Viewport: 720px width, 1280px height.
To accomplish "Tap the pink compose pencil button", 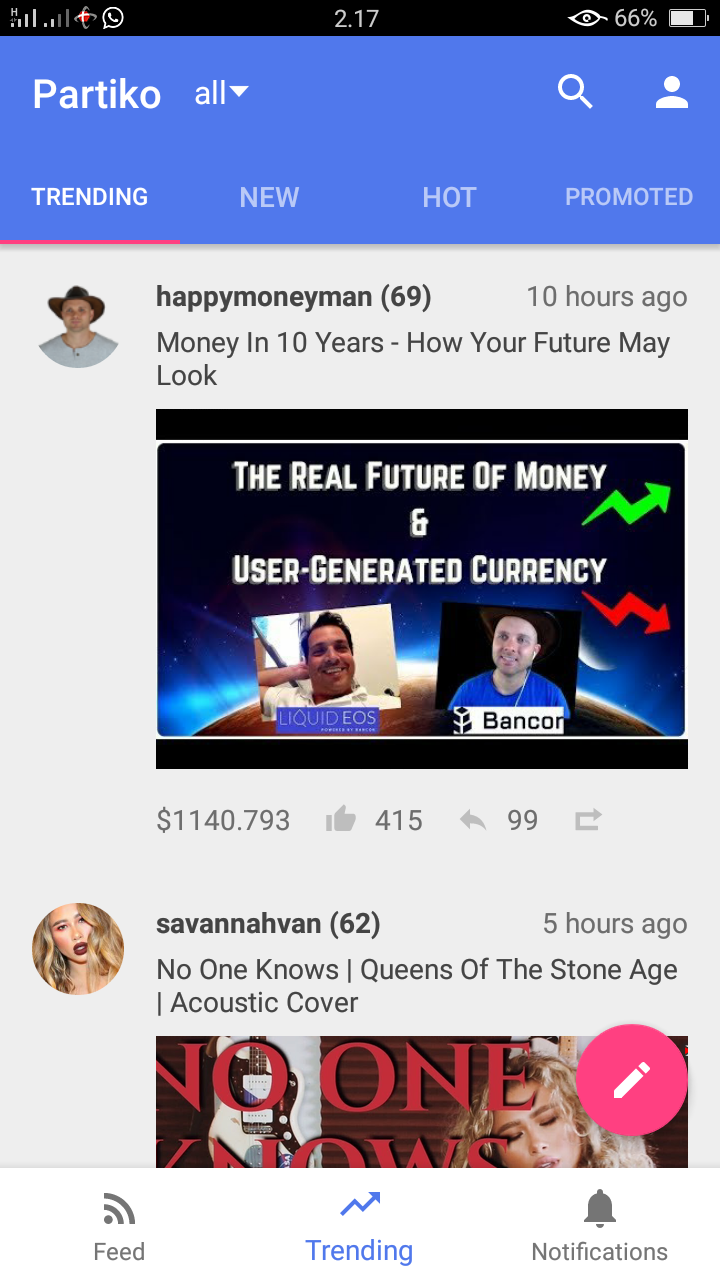I will pos(632,1080).
